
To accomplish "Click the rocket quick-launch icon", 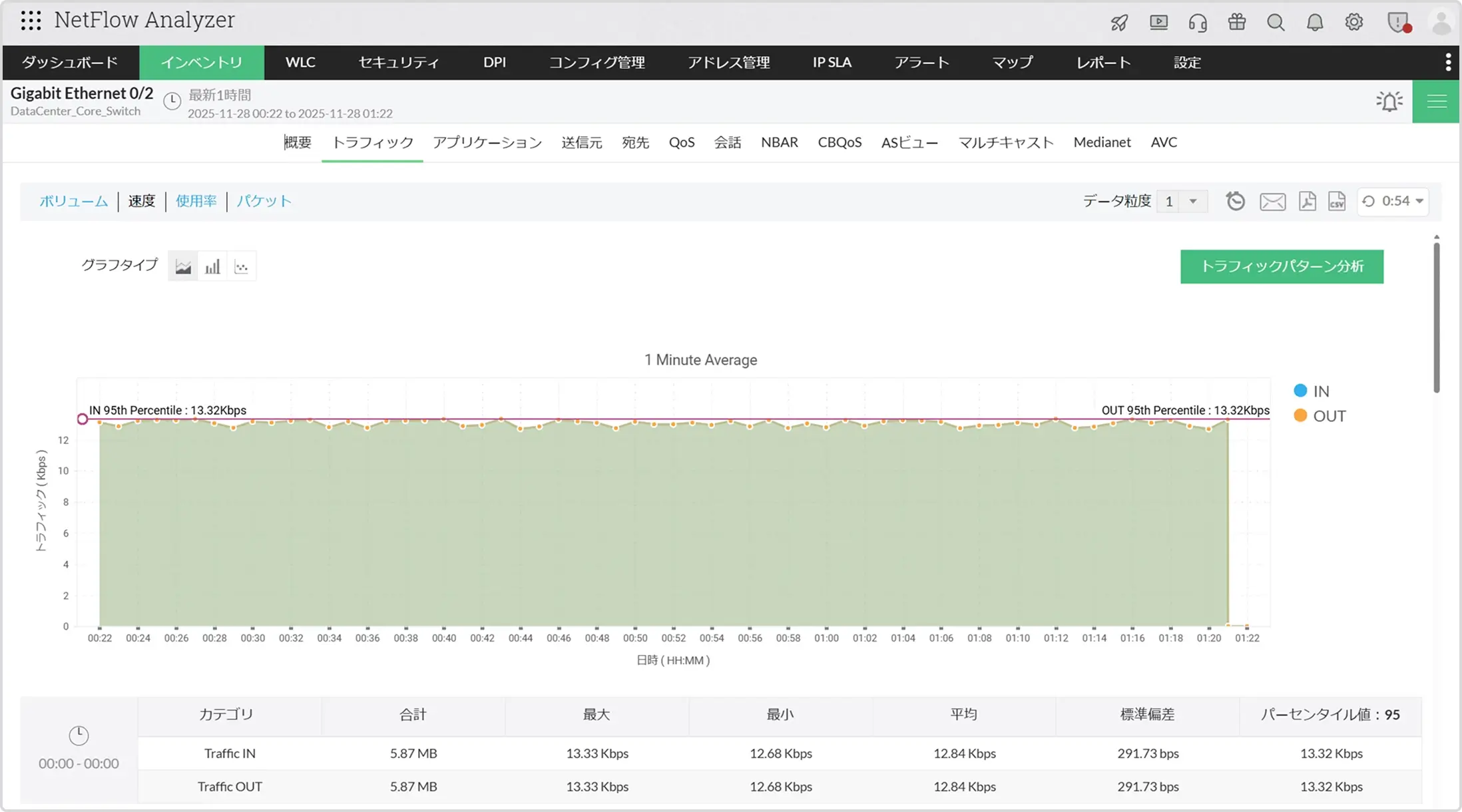I will tap(1119, 23).
